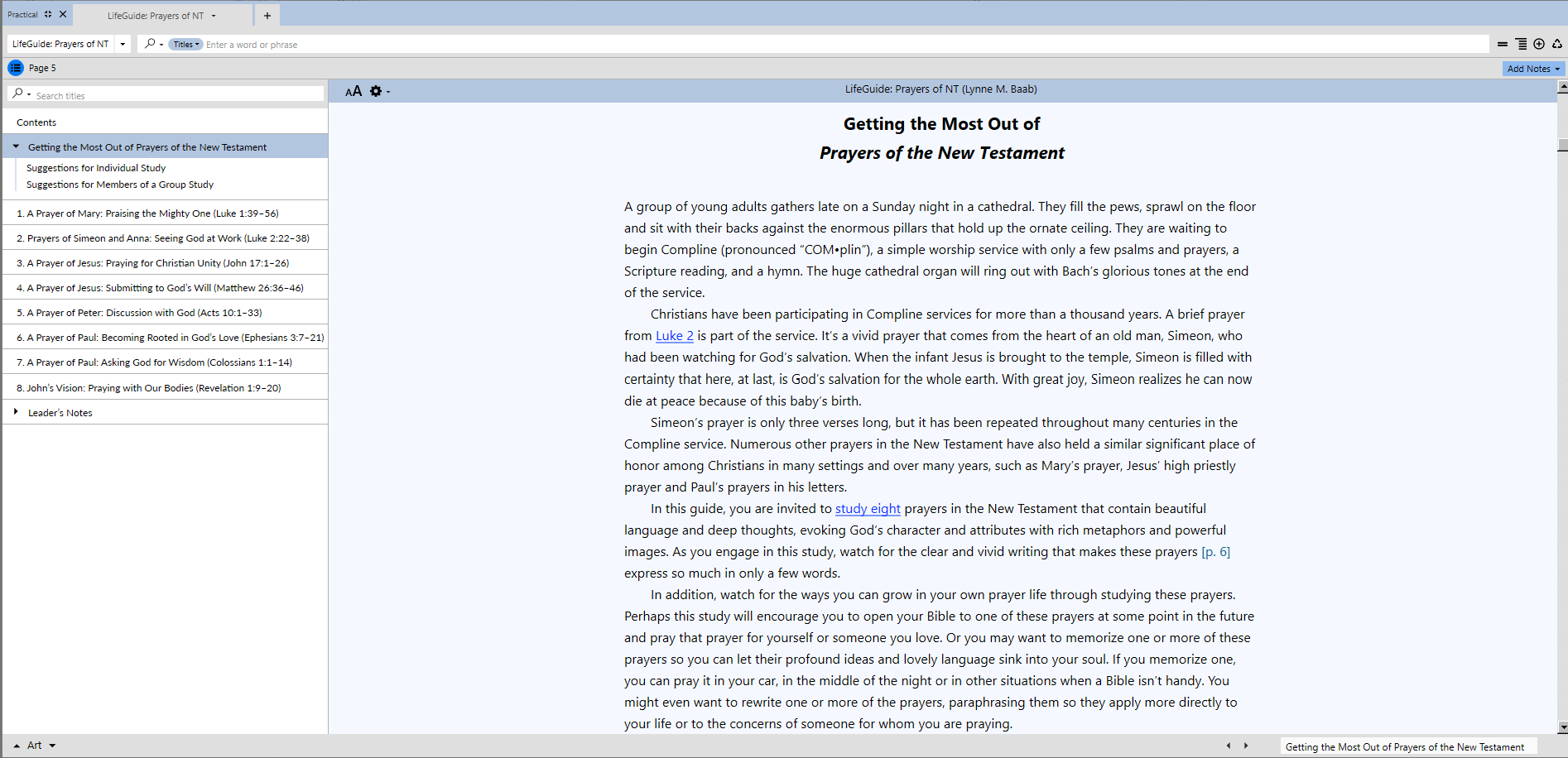Viewport: 1568px width, 758px height.
Task: Click the search magnifier icon in main search bar
Action: [150, 44]
